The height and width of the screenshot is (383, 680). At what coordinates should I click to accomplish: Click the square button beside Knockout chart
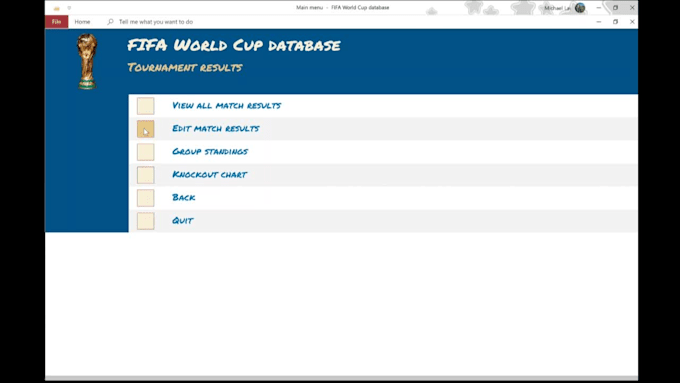pos(146,175)
